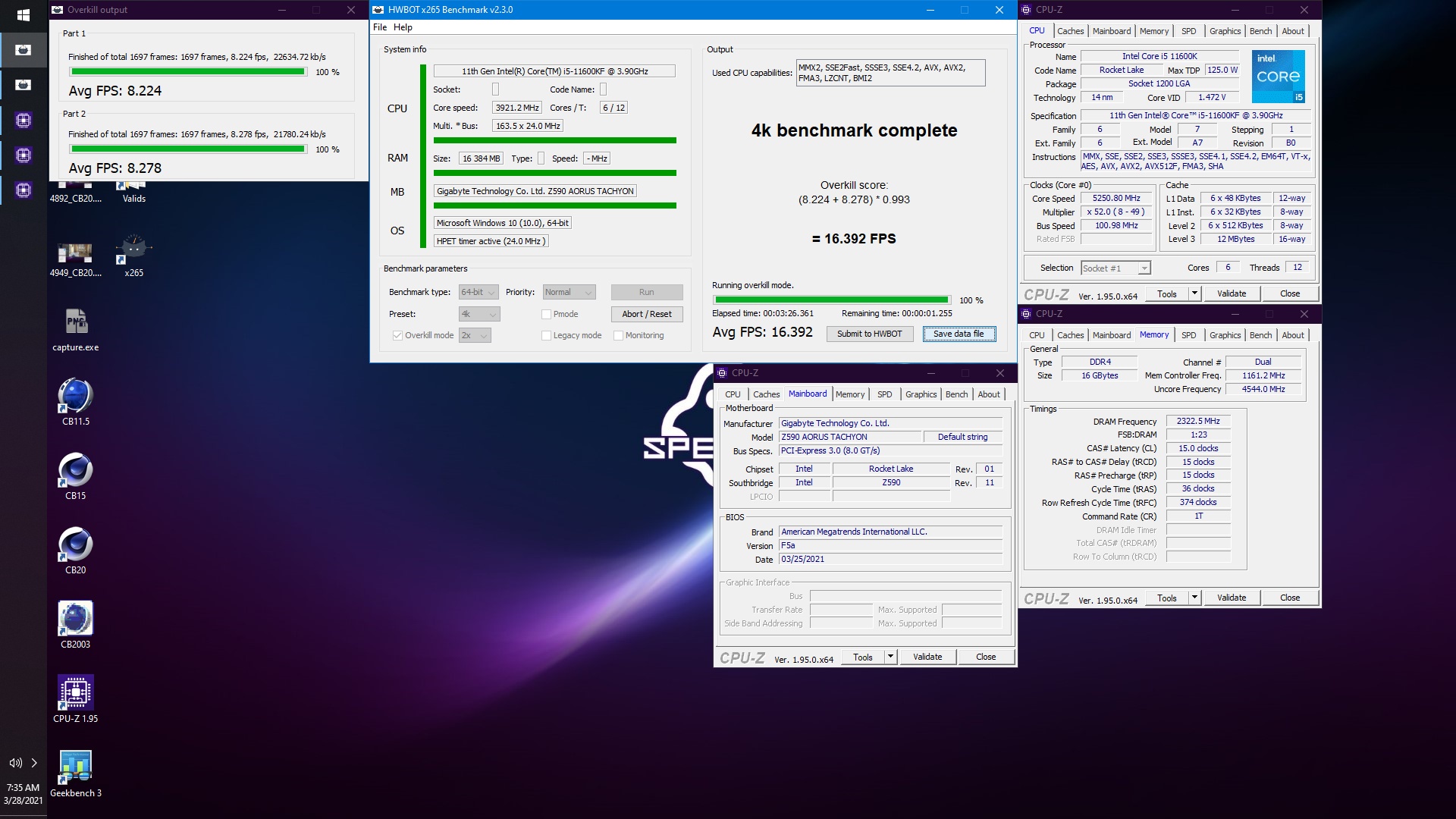The image size is (1456, 819).
Task: Click the clock showing 7:35 AM
Action: (x=23, y=787)
